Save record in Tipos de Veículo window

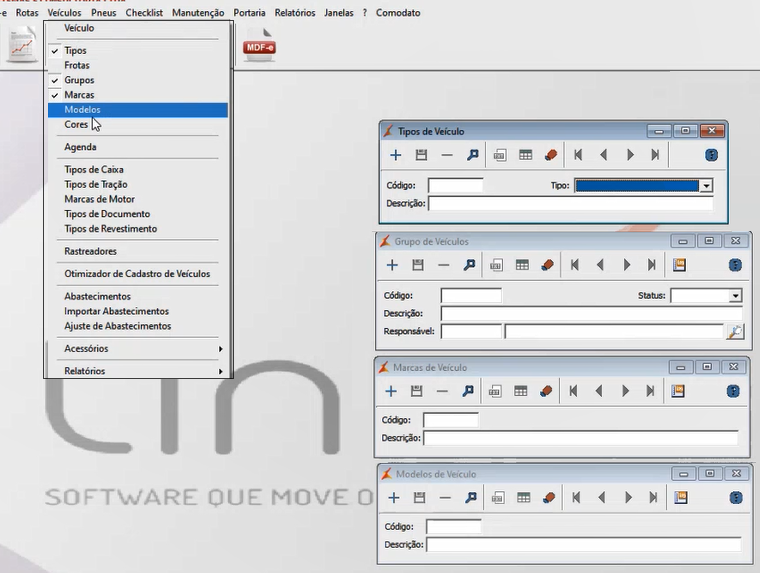[x=421, y=155]
